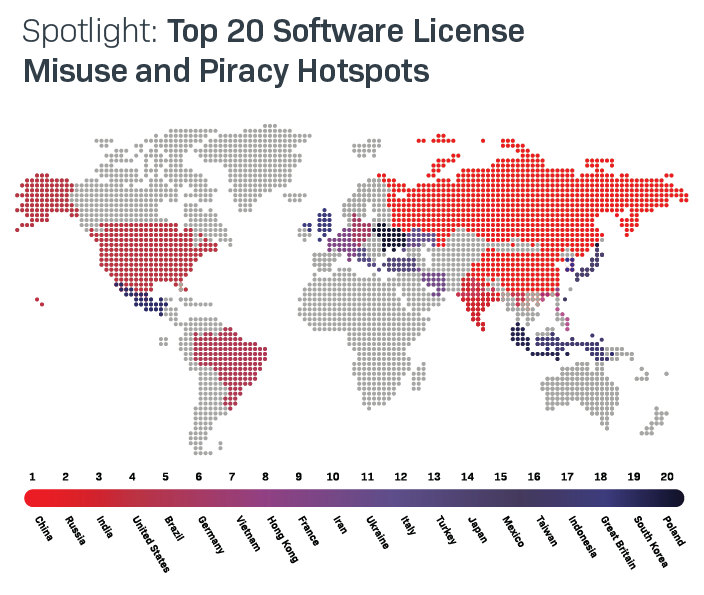Click the 'Mexico' legend label
The width and height of the screenshot is (704, 595).
point(513,531)
